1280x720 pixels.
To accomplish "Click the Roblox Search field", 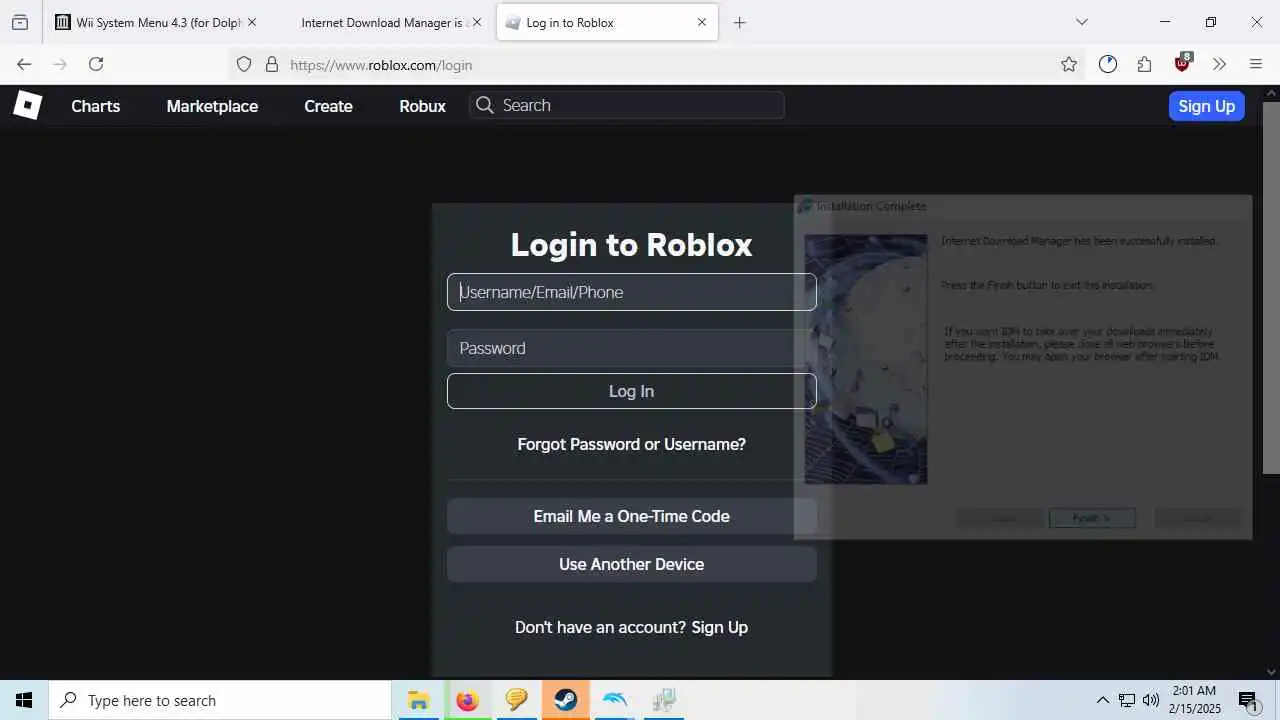I will click(x=627, y=105).
